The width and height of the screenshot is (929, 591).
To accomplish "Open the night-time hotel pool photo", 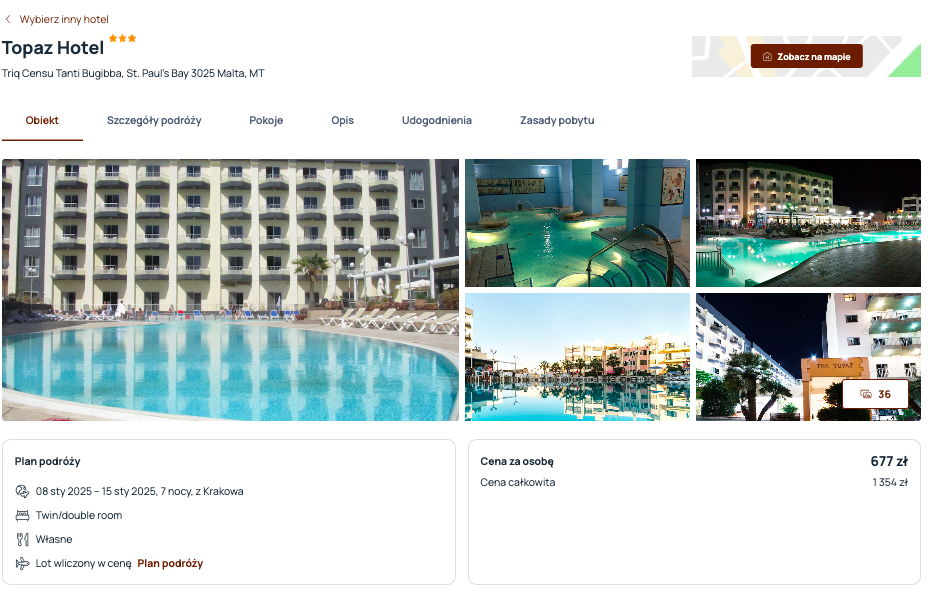I will 808,223.
